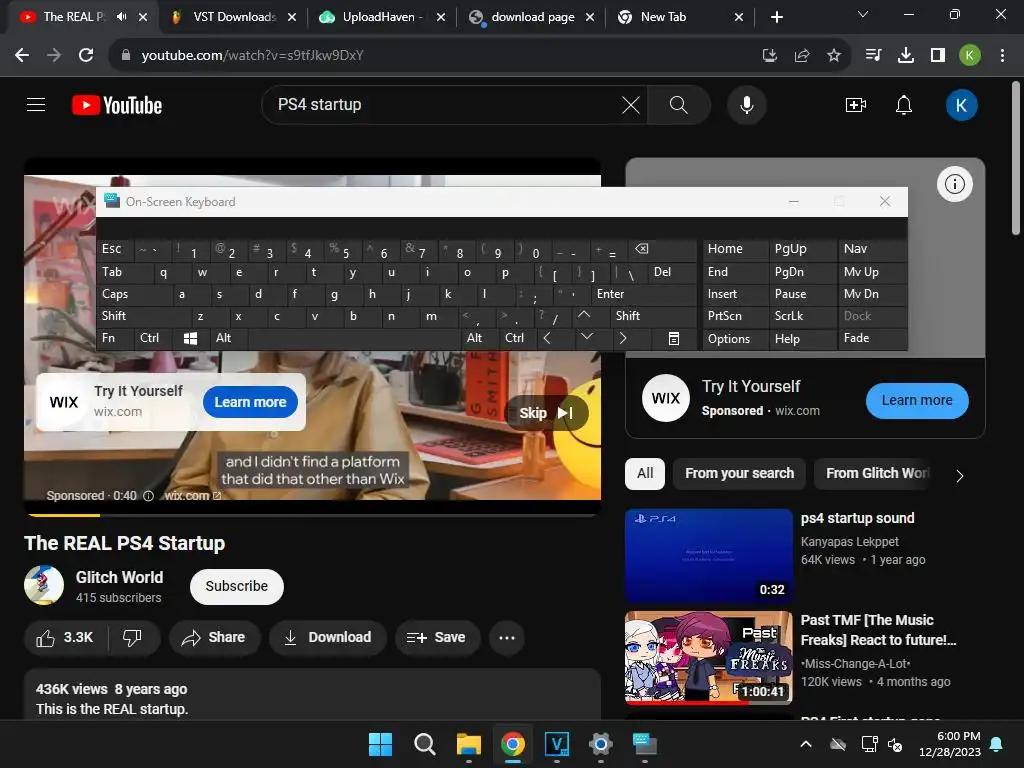Open Windows Start menu

pos(380,744)
